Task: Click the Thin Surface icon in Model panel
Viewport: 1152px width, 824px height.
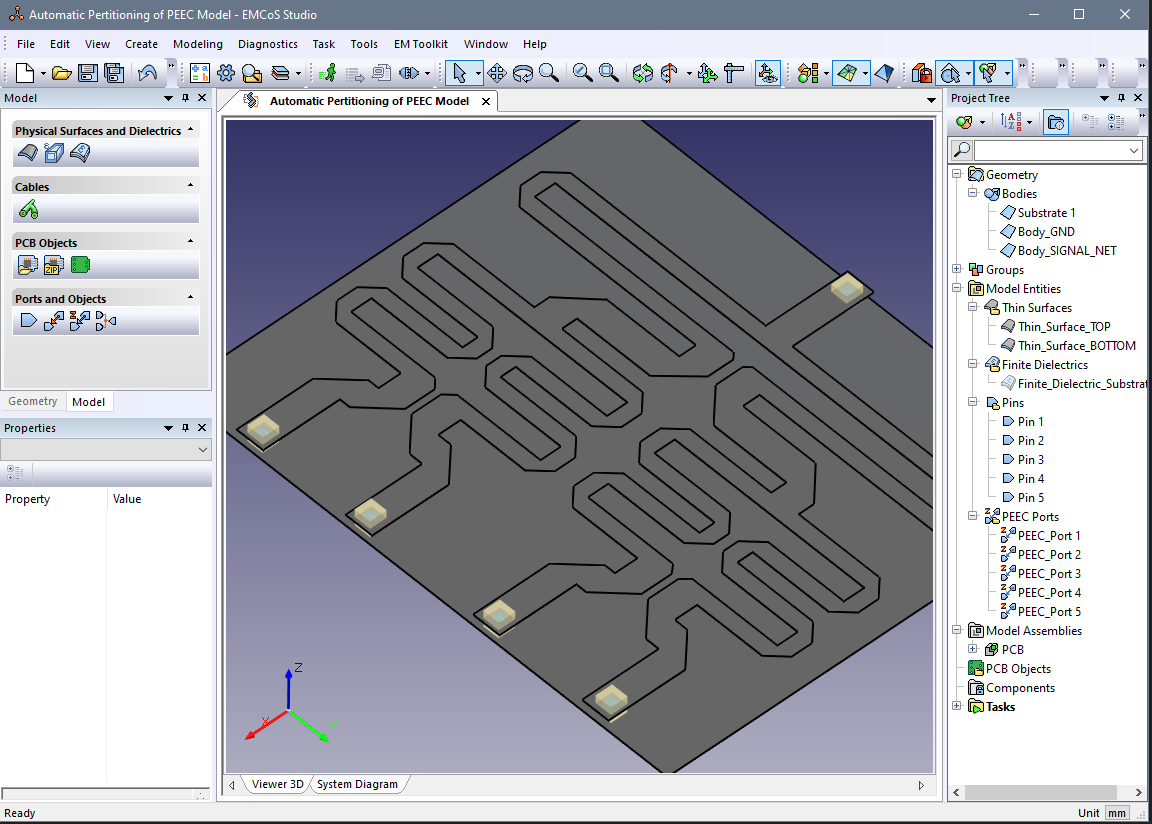Action: point(27,153)
